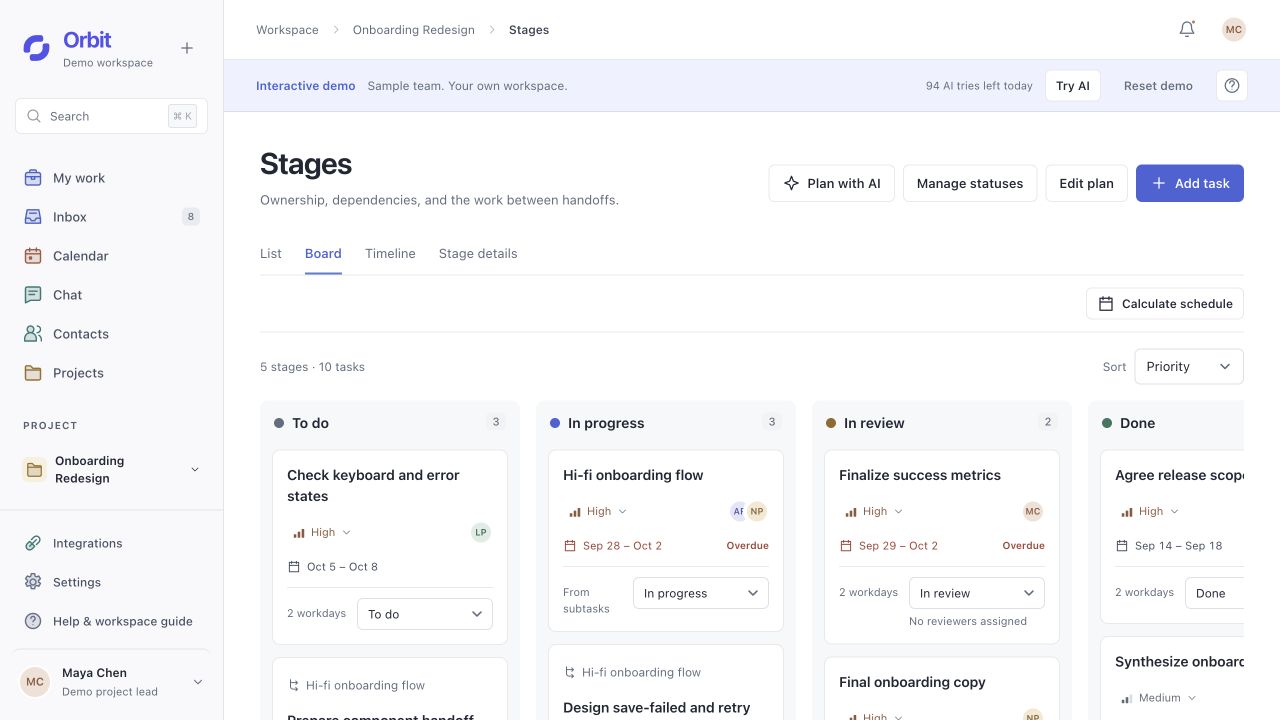This screenshot has width=1280, height=720.
Task: Click the Add task button
Action: (1190, 183)
